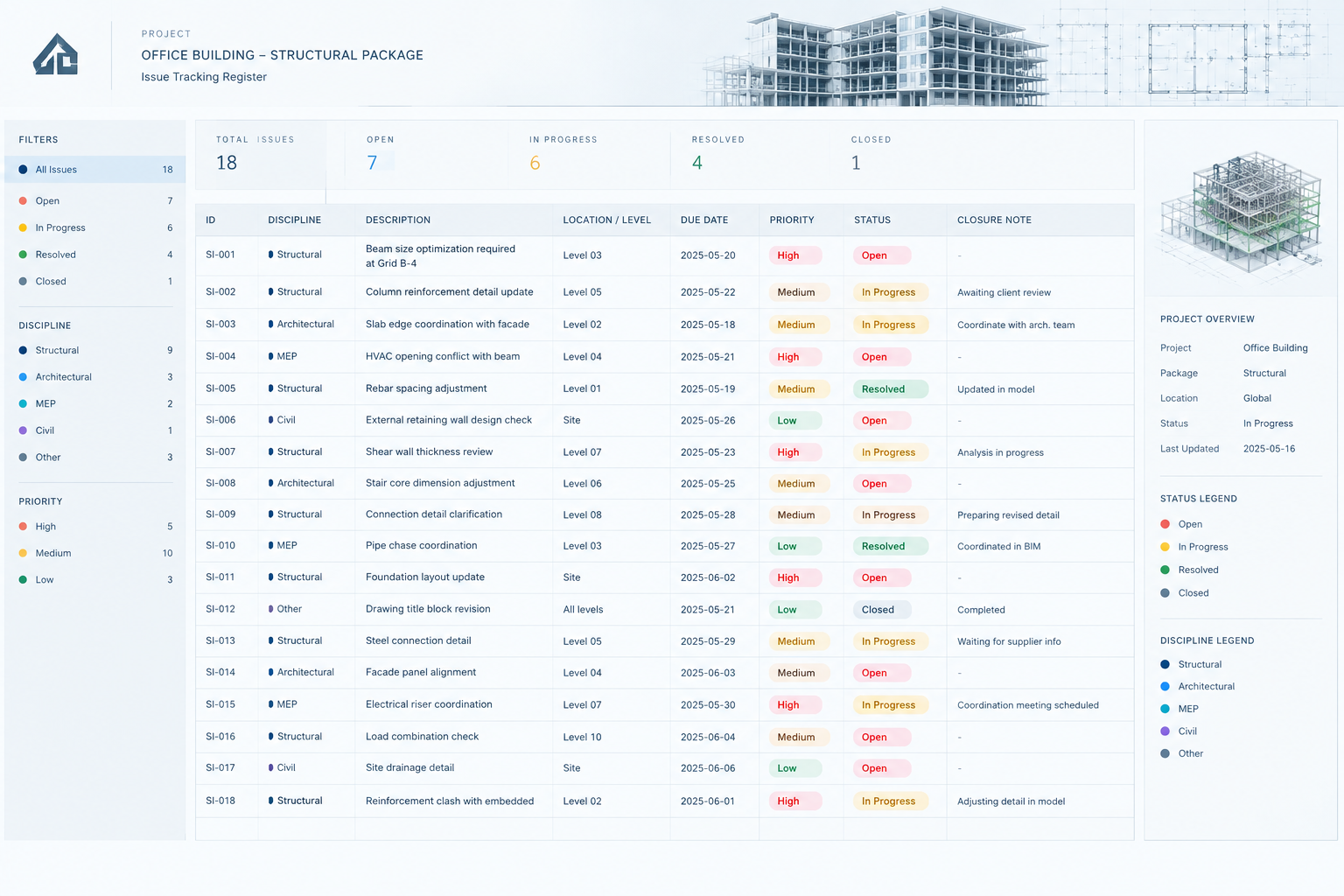Click the Closed status pill for SI-012
Viewport: 1344px width, 896px height.
pyautogui.click(x=881, y=610)
